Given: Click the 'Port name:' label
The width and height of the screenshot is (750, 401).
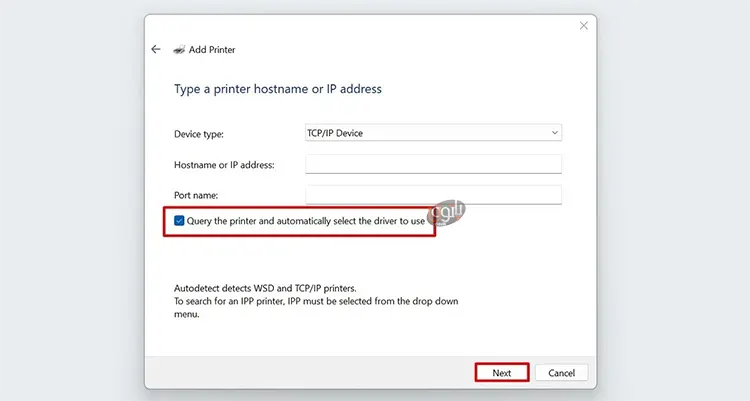Looking at the screenshot, I should tap(196, 195).
